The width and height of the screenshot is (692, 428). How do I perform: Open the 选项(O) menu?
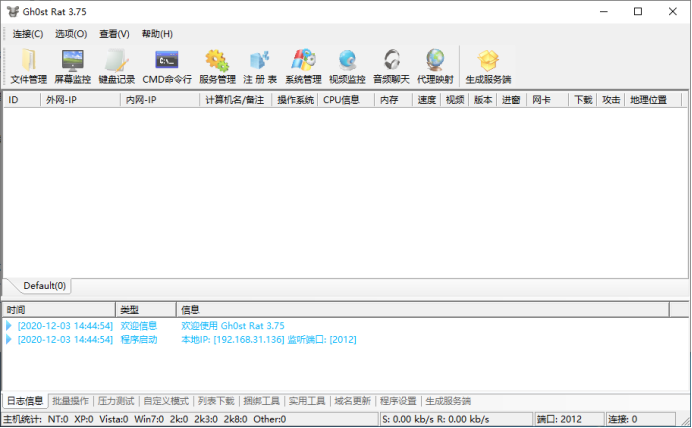point(71,34)
